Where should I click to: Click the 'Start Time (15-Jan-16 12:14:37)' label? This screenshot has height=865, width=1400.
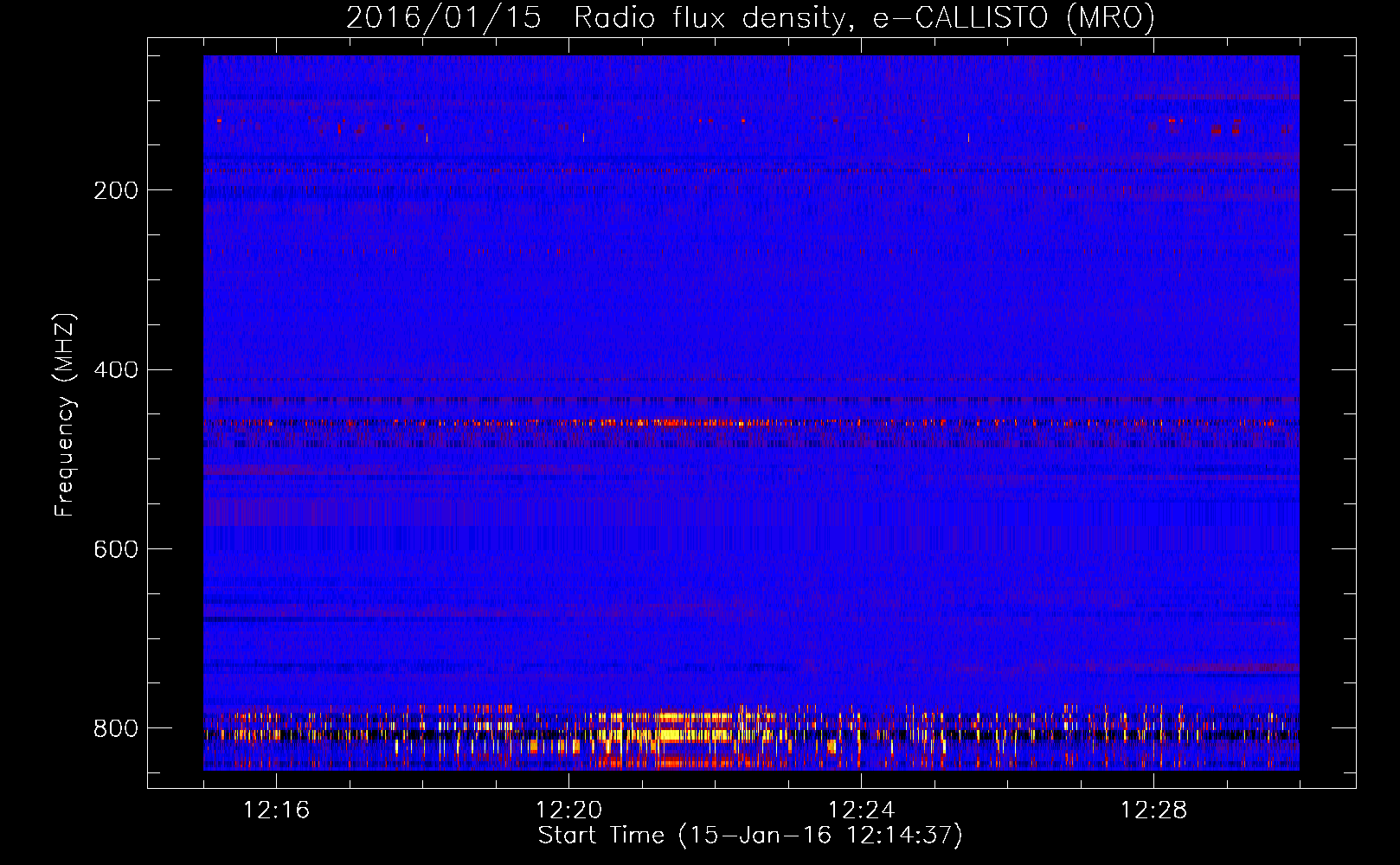(750, 836)
